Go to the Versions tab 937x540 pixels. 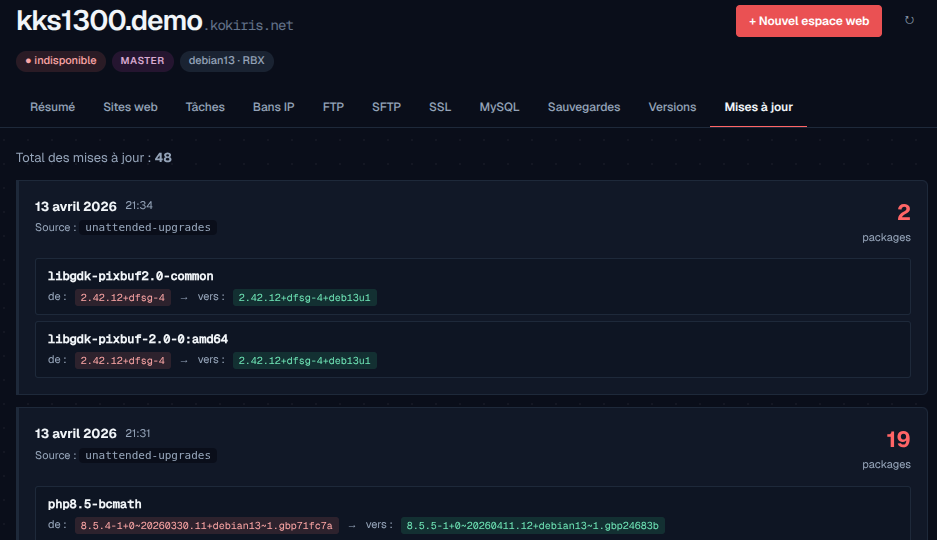click(x=672, y=107)
